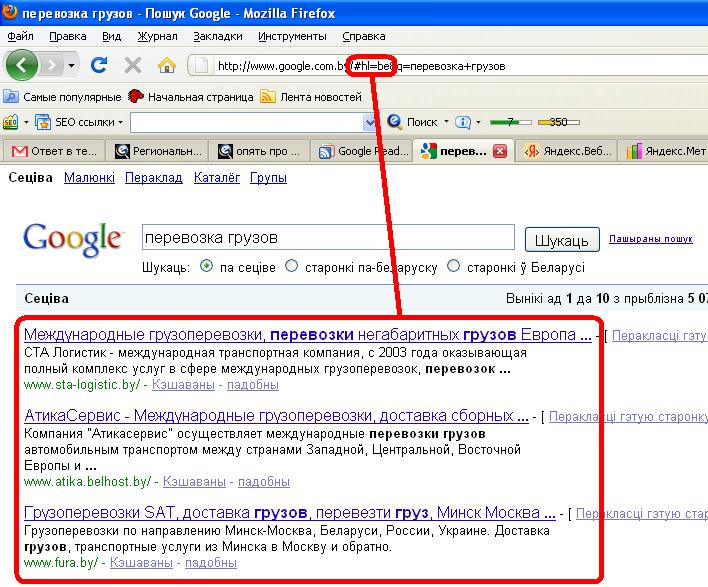Click the Шукаць search button
Viewport: 708px width, 587px height.
click(x=562, y=240)
